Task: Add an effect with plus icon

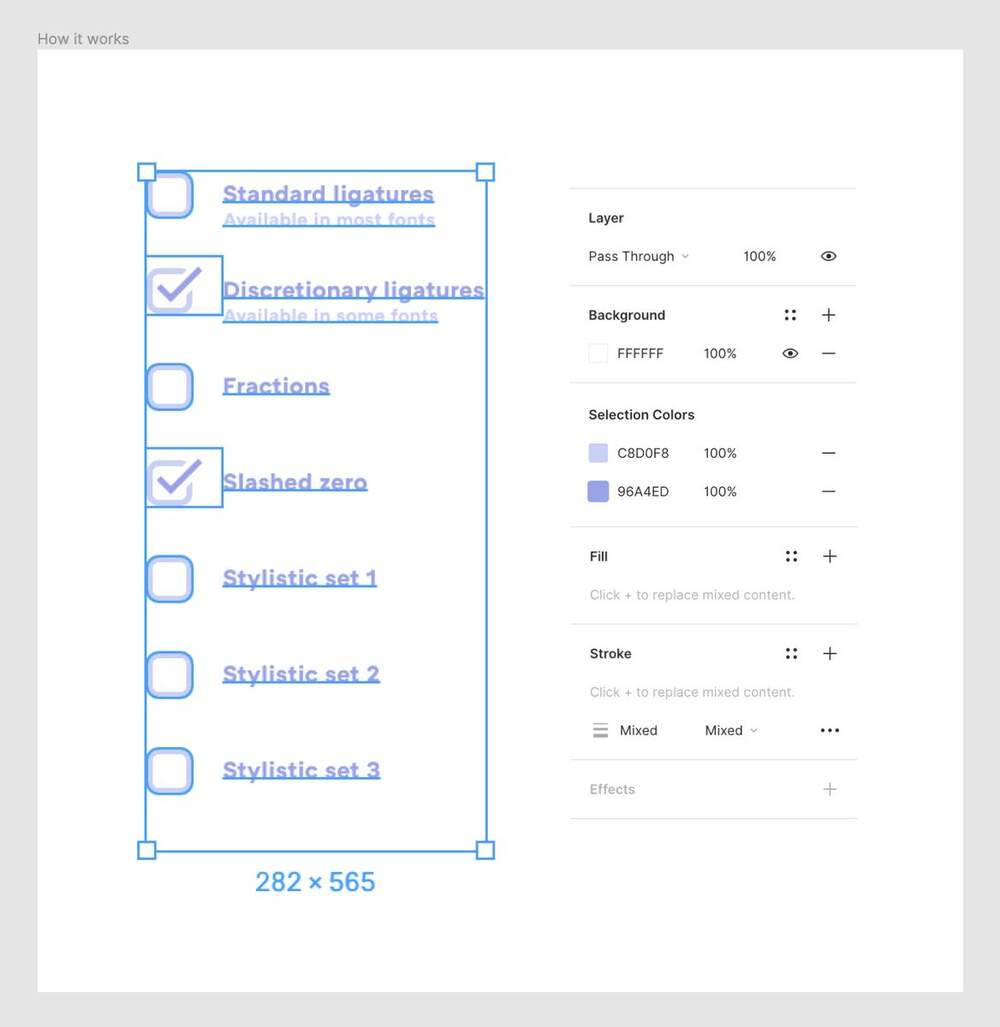Action: 829,789
